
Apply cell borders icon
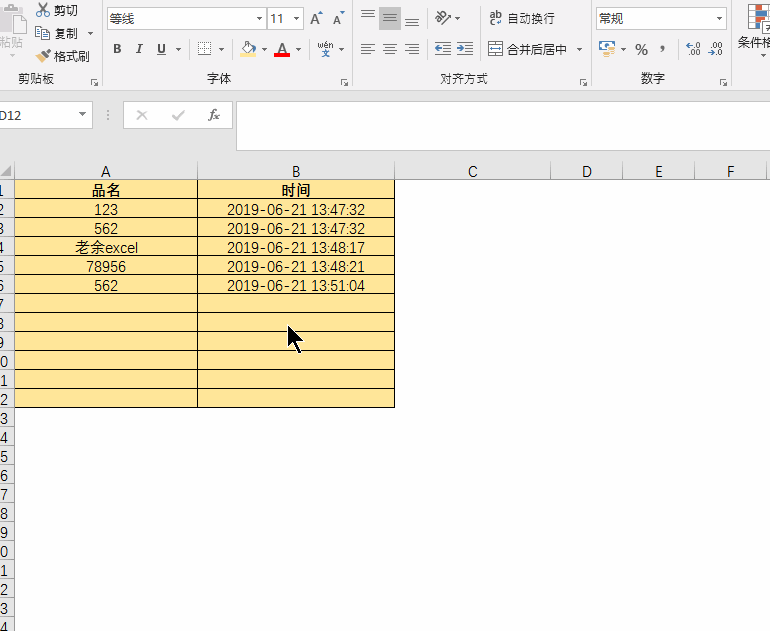(x=204, y=49)
